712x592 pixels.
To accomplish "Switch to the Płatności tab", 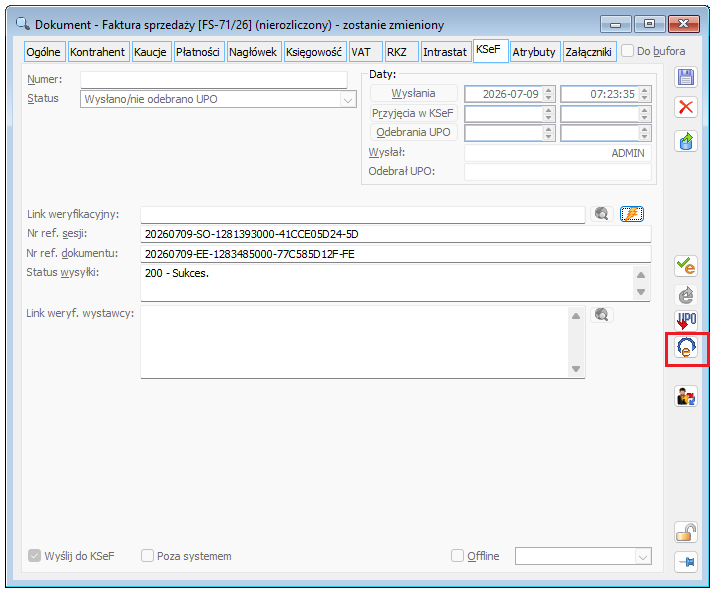I will 198,52.
